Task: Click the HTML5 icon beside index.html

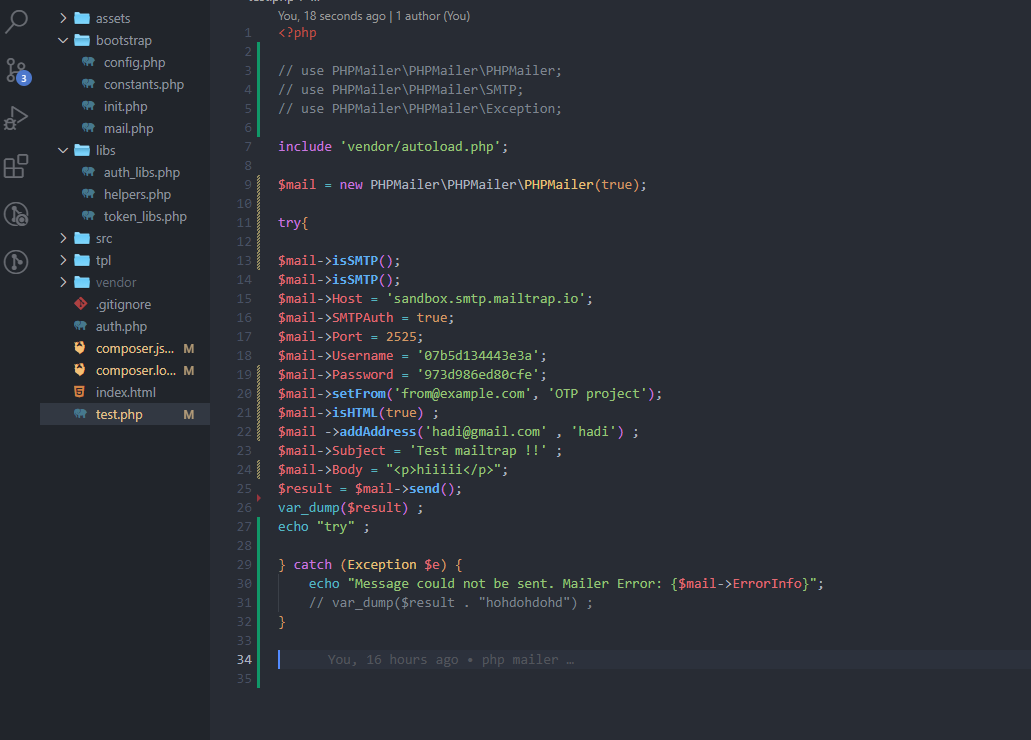Action: coord(80,393)
